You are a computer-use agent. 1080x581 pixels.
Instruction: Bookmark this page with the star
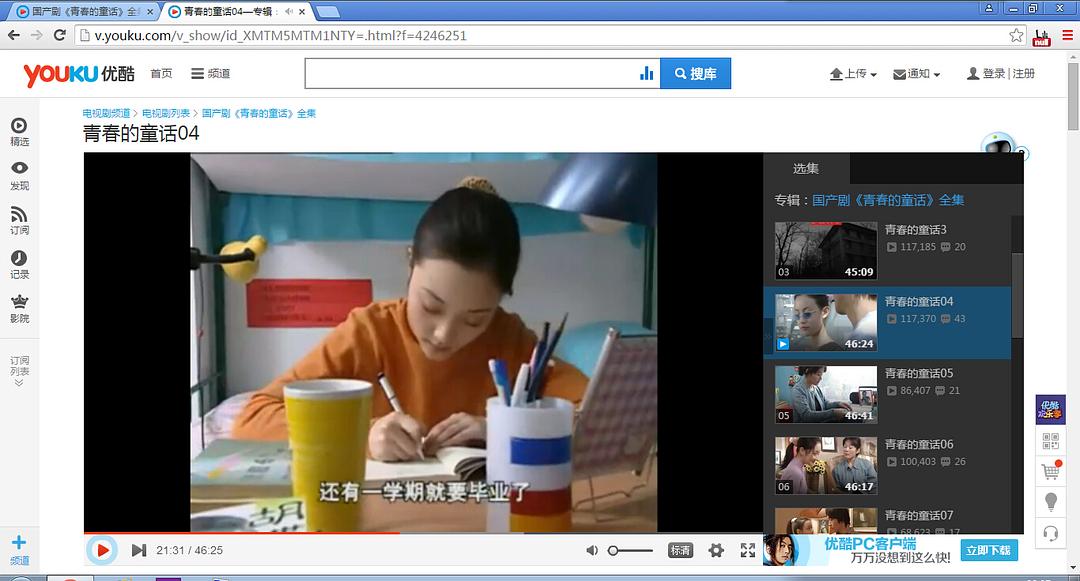point(1016,35)
